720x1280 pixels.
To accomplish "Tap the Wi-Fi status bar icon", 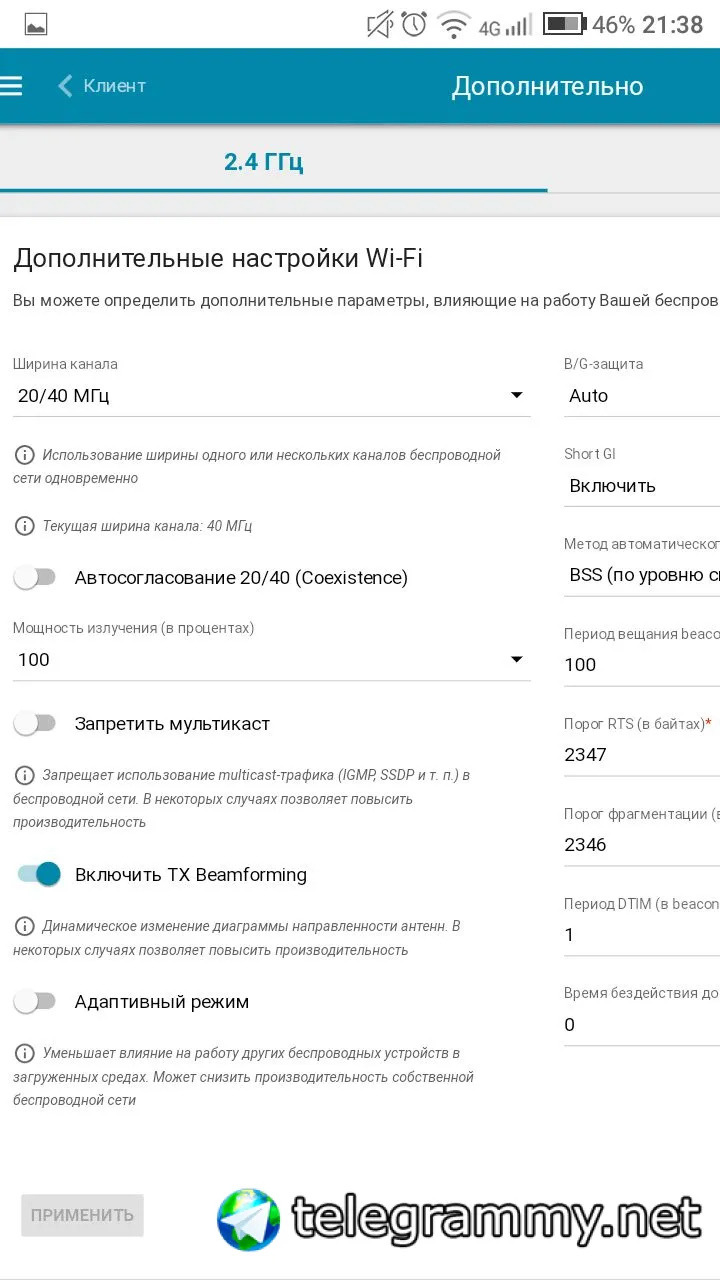I will [454, 24].
